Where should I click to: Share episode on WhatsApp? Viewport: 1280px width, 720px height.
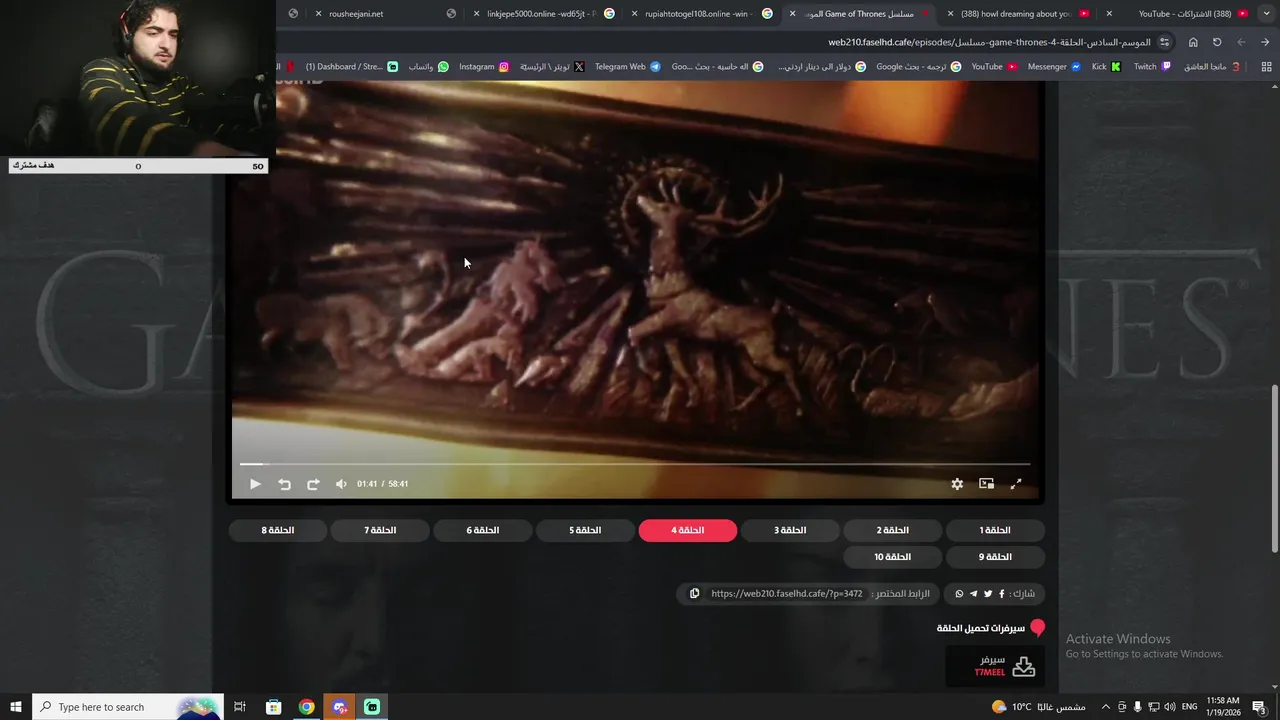960,594
